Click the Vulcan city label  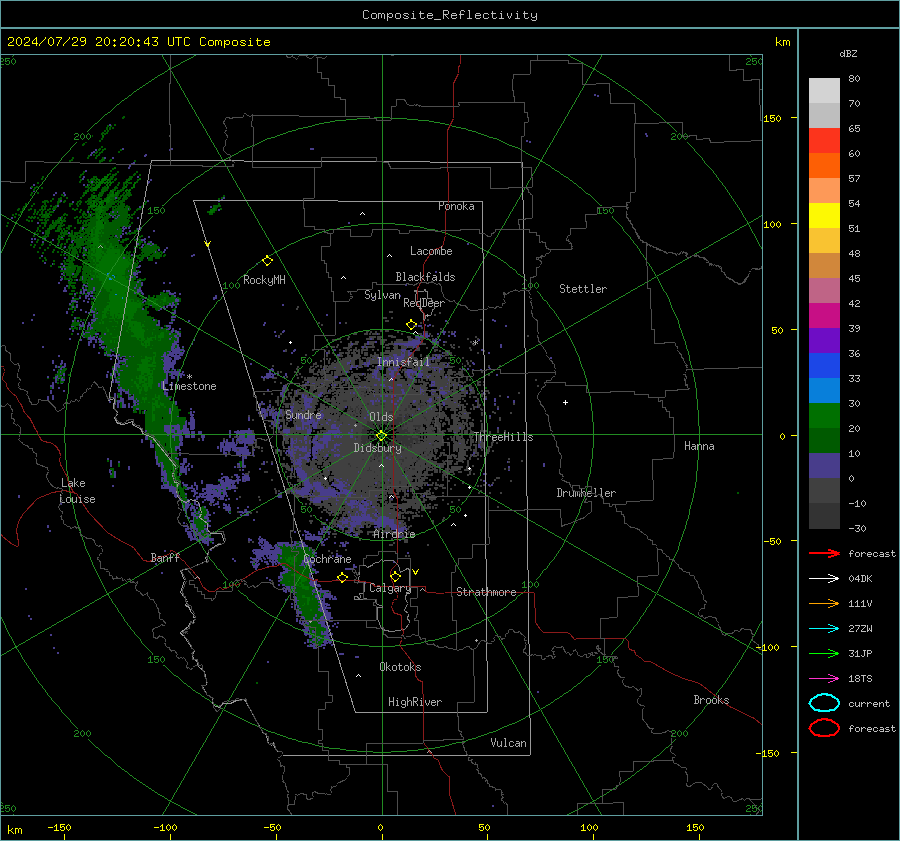coord(508,743)
